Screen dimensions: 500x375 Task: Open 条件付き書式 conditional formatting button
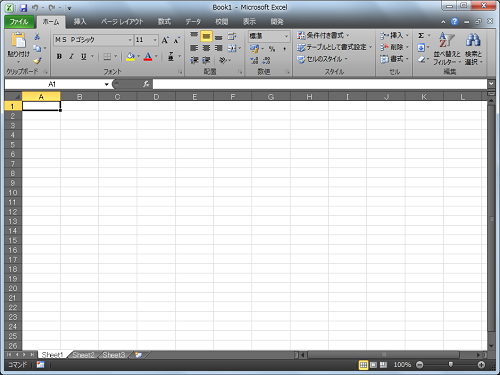(323, 35)
